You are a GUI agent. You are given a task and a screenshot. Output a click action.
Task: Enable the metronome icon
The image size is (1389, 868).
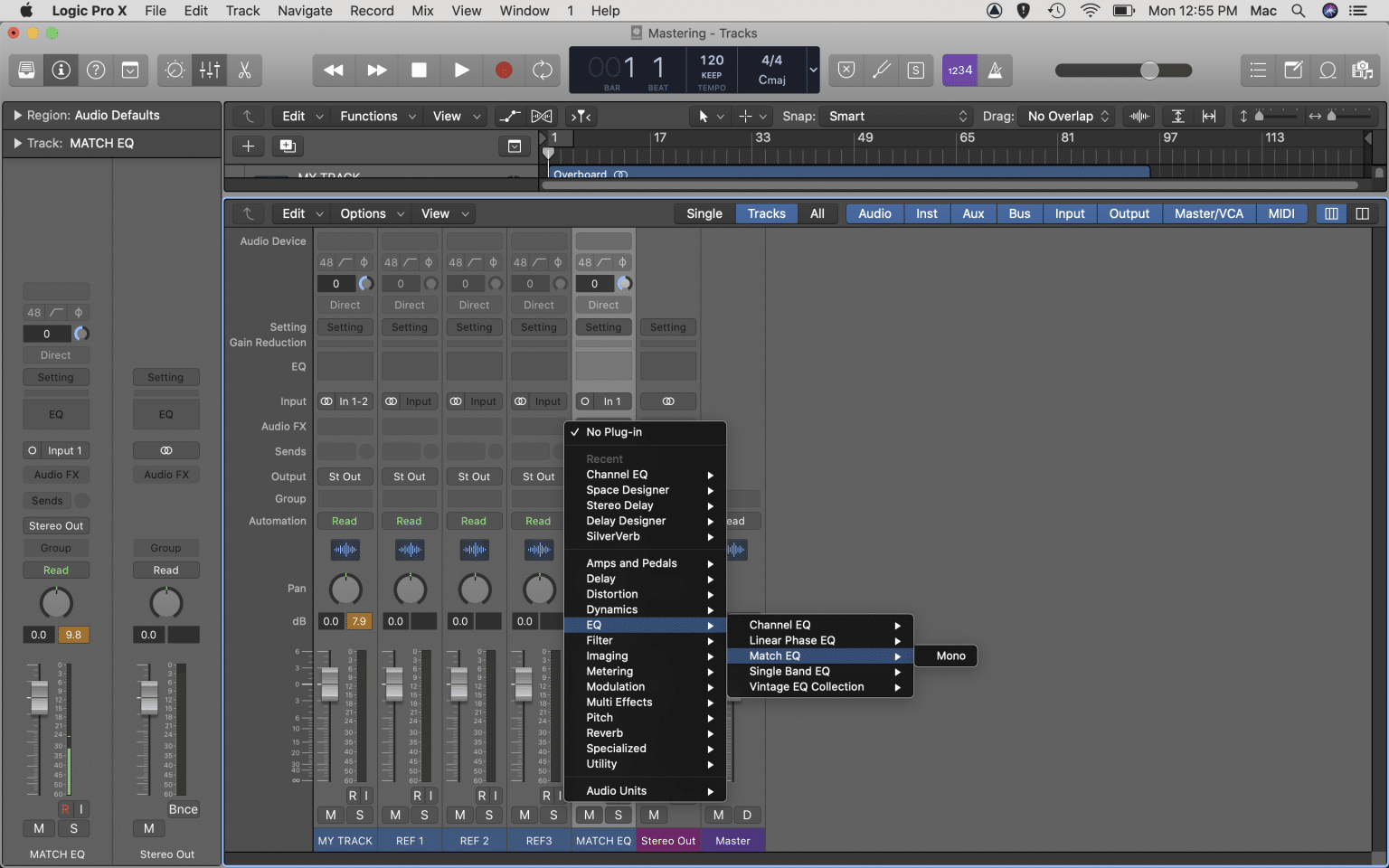[x=995, y=70]
